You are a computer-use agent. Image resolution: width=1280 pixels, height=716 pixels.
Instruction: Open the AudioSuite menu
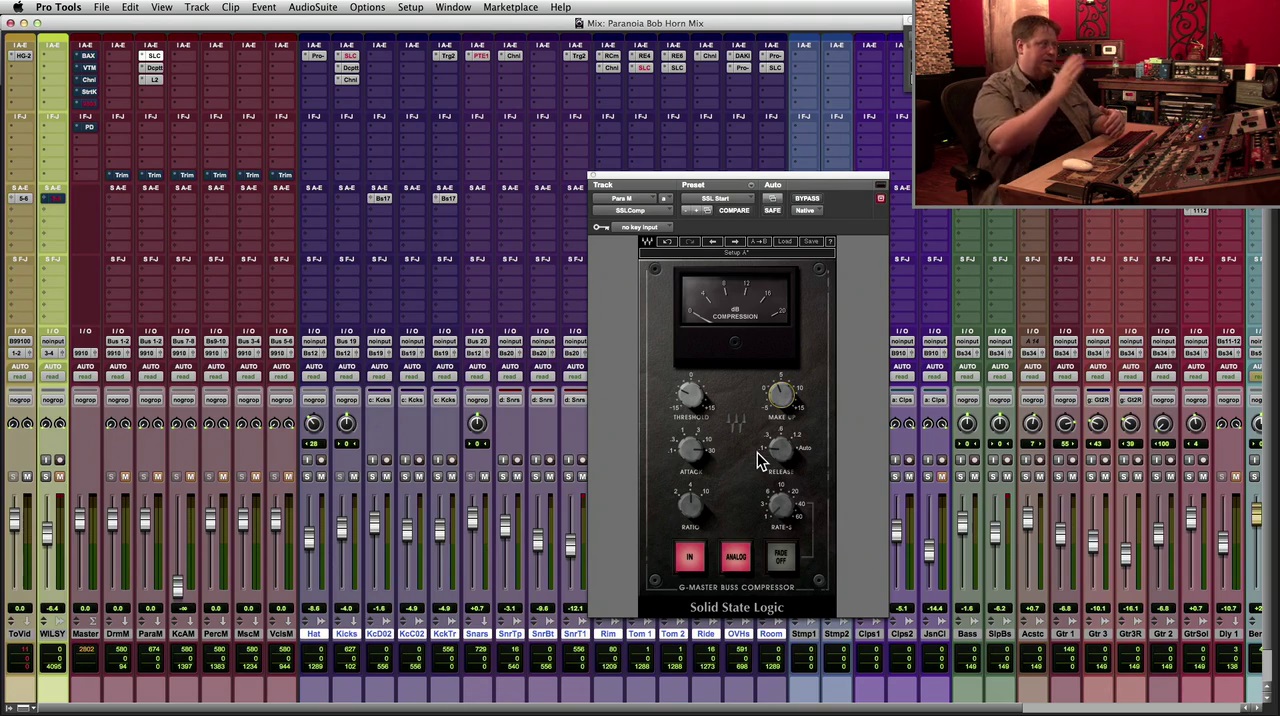coord(313,7)
